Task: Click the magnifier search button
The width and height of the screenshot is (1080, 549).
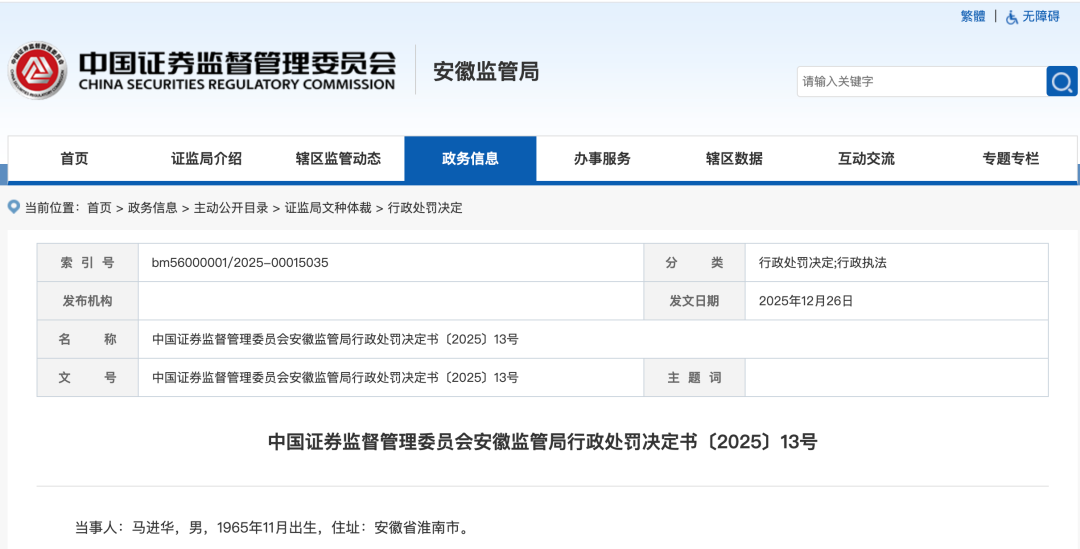Action: coord(1061,81)
